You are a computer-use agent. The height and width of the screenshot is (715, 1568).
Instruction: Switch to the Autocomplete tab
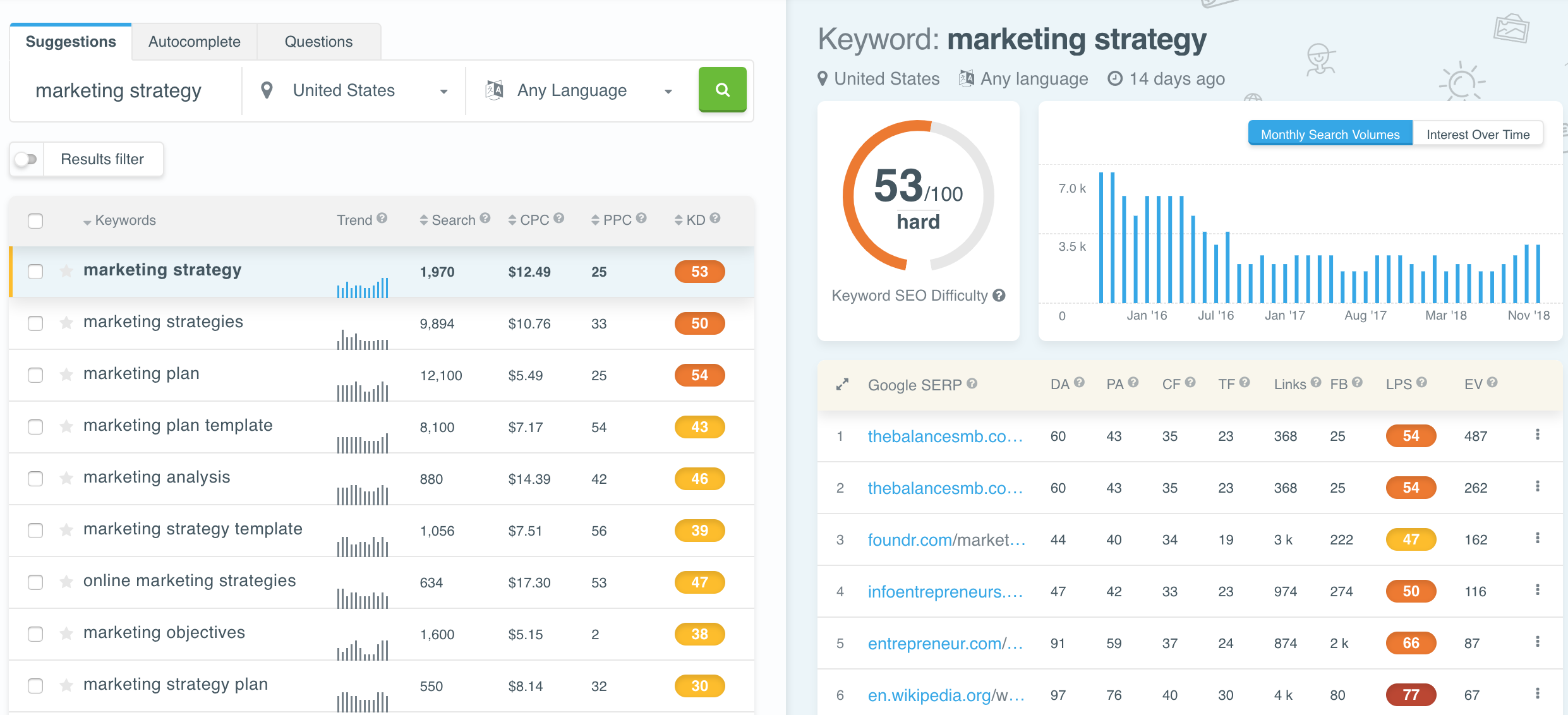(x=195, y=42)
